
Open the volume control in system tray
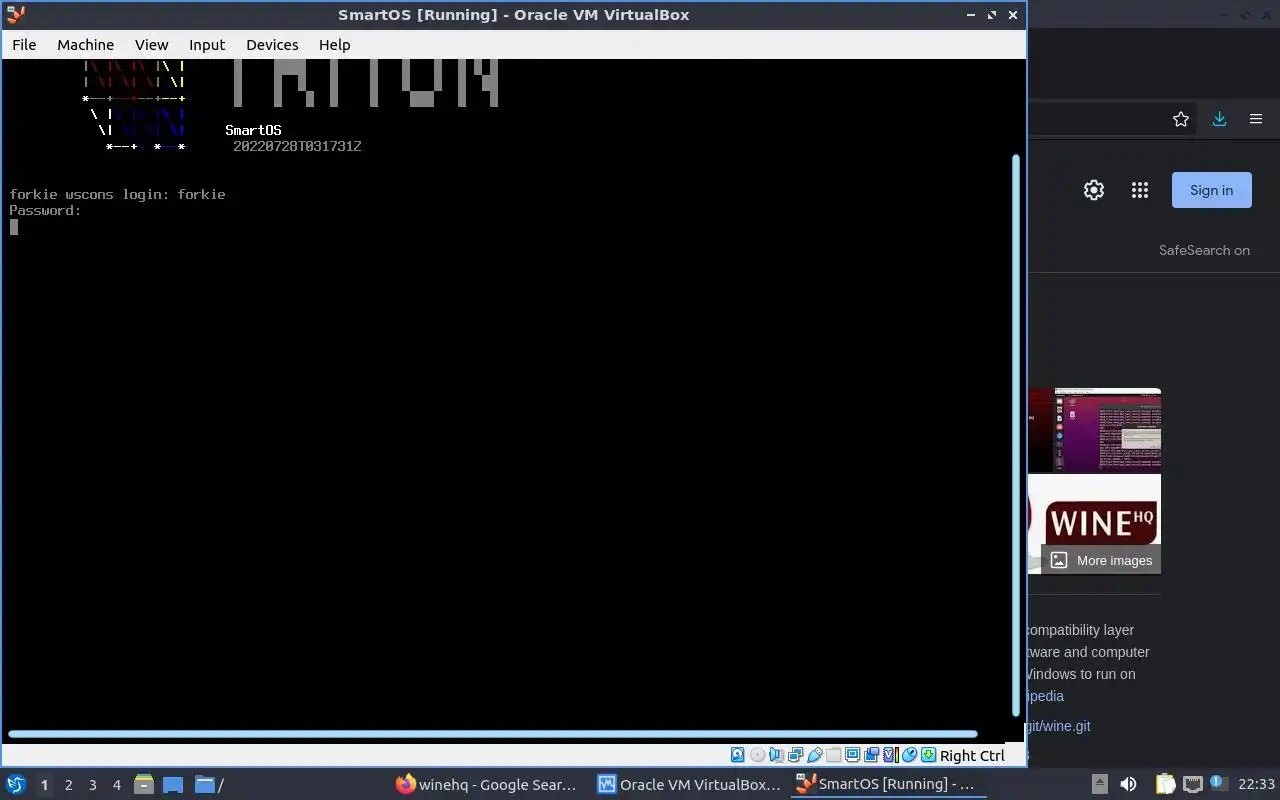tap(1128, 784)
